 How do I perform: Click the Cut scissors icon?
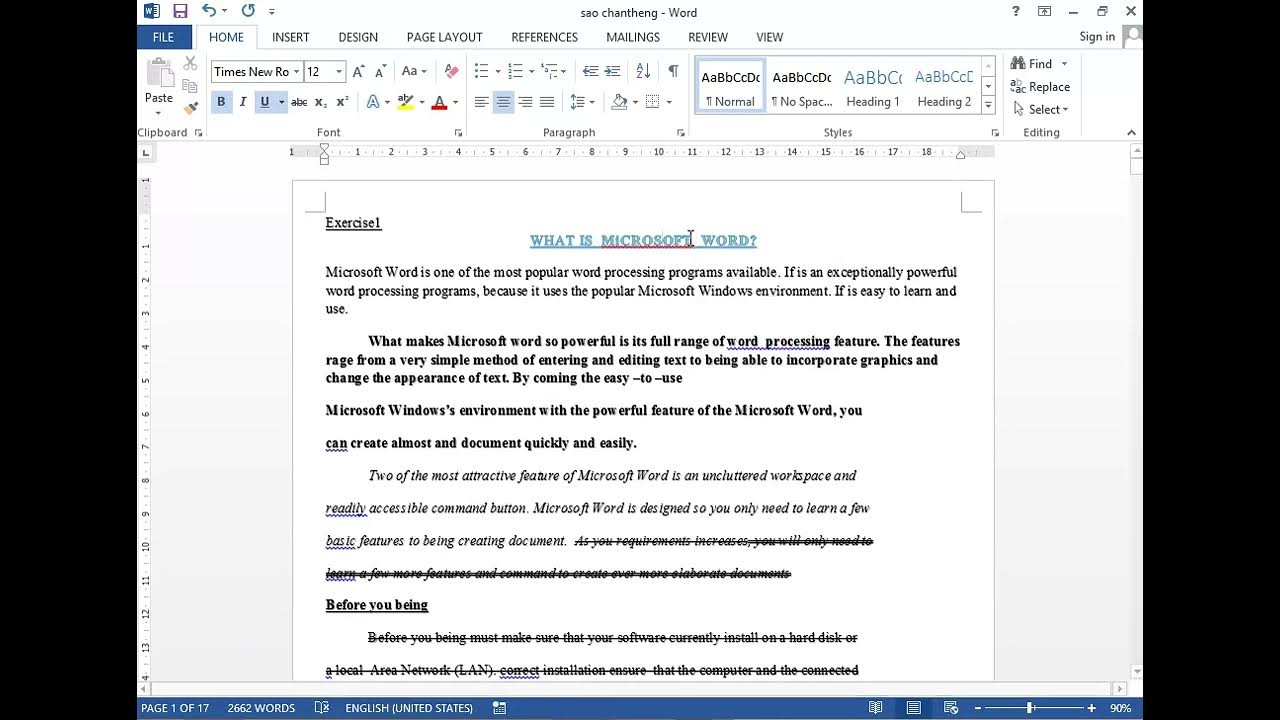tap(190, 64)
